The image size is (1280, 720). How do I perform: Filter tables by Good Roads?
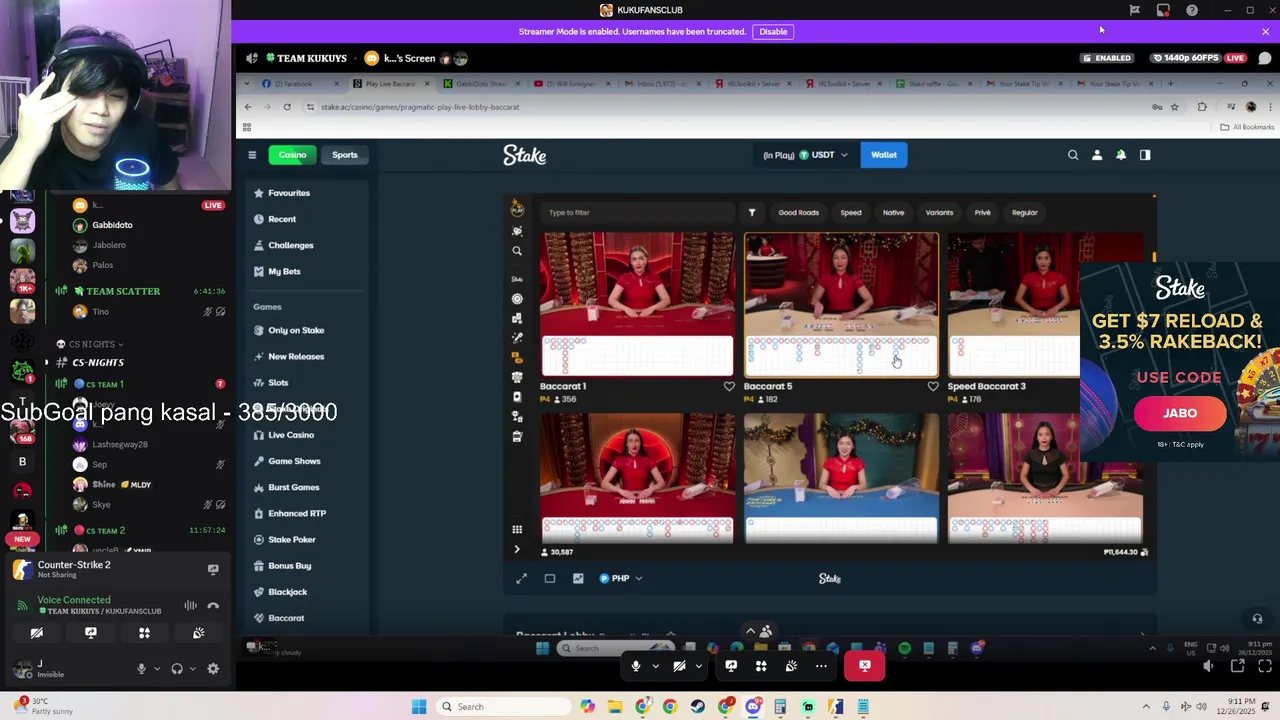798,212
